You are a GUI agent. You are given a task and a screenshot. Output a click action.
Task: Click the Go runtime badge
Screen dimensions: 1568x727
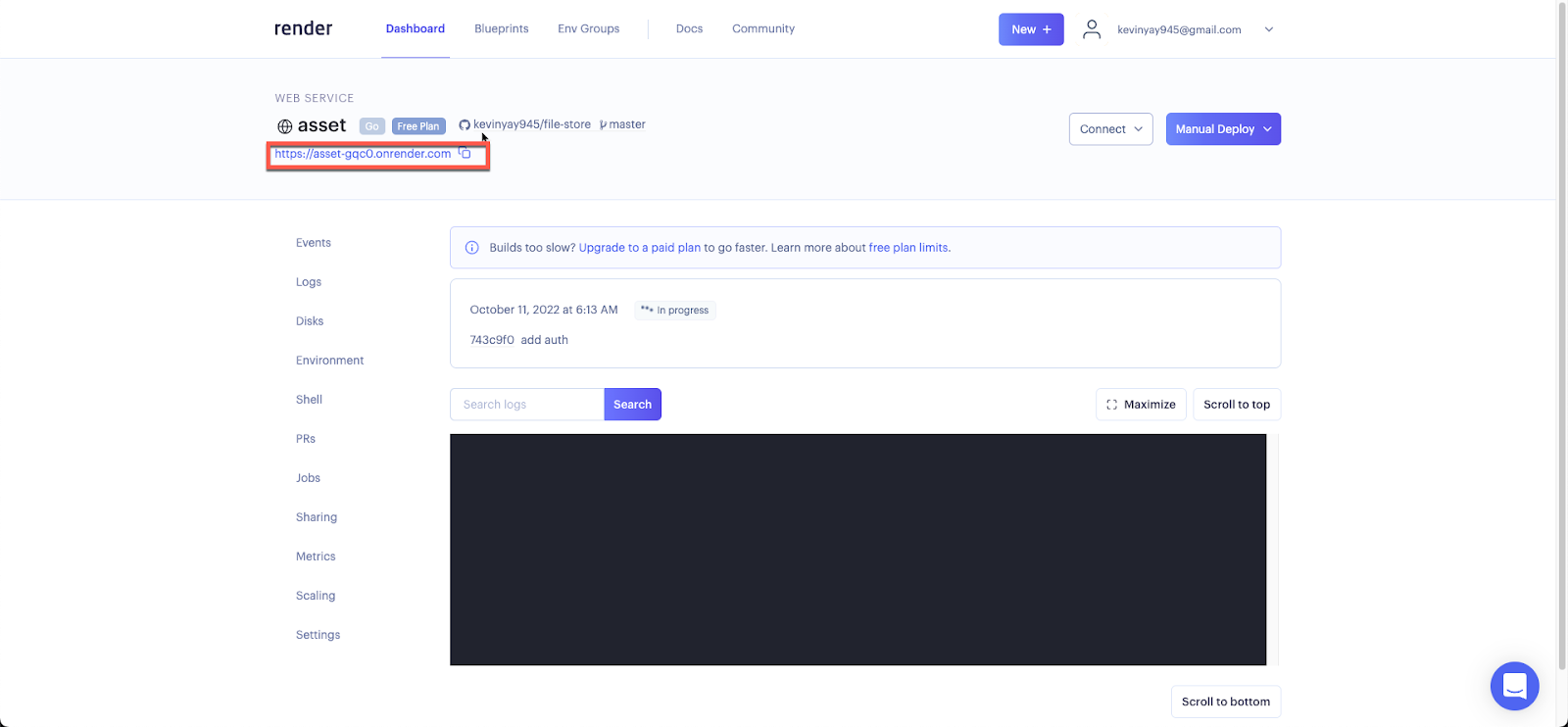click(372, 126)
